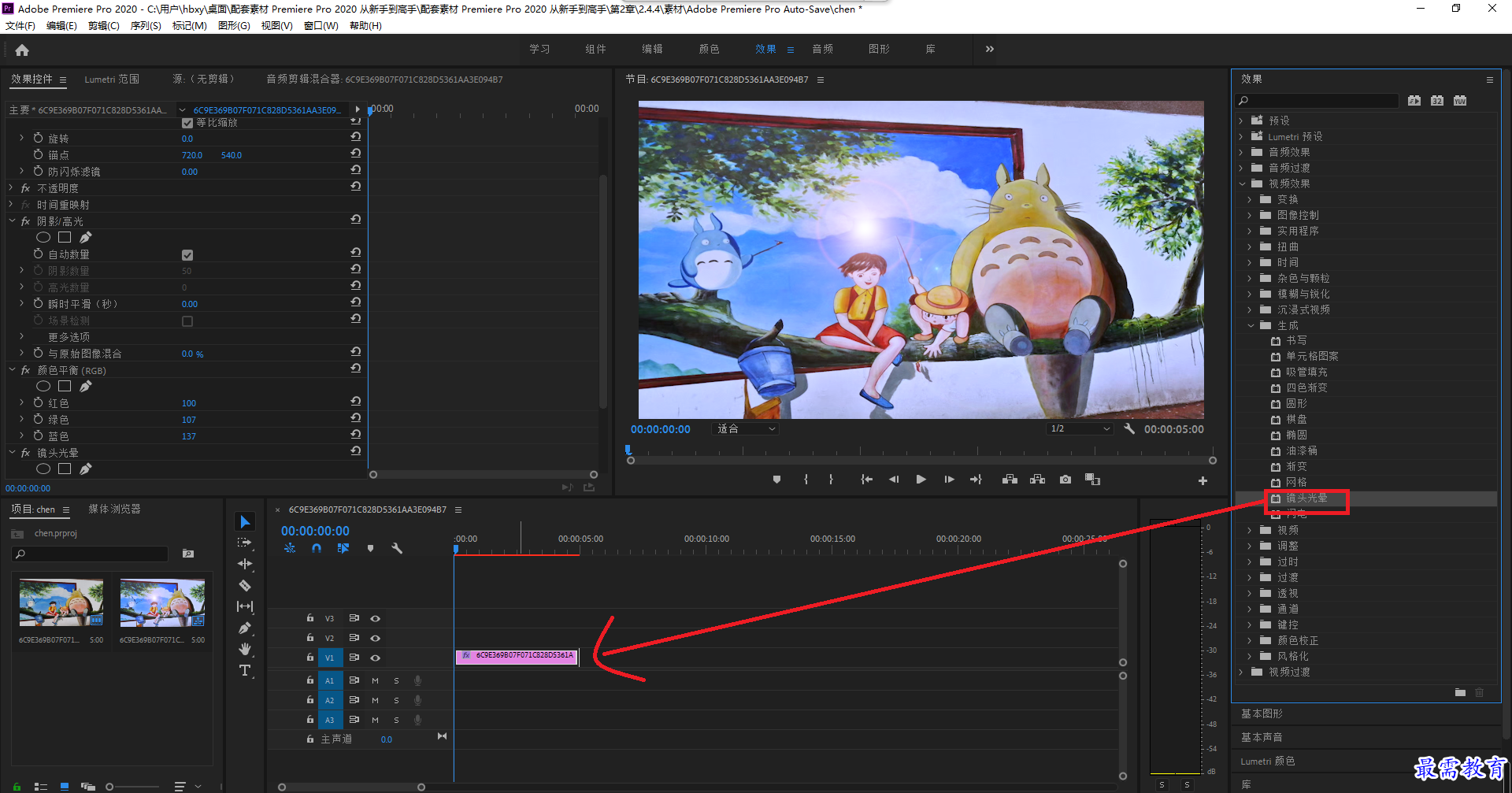Open the 基本声音 panel
The height and width of the screenshot is (793, 1512).
pos(1262,737)
